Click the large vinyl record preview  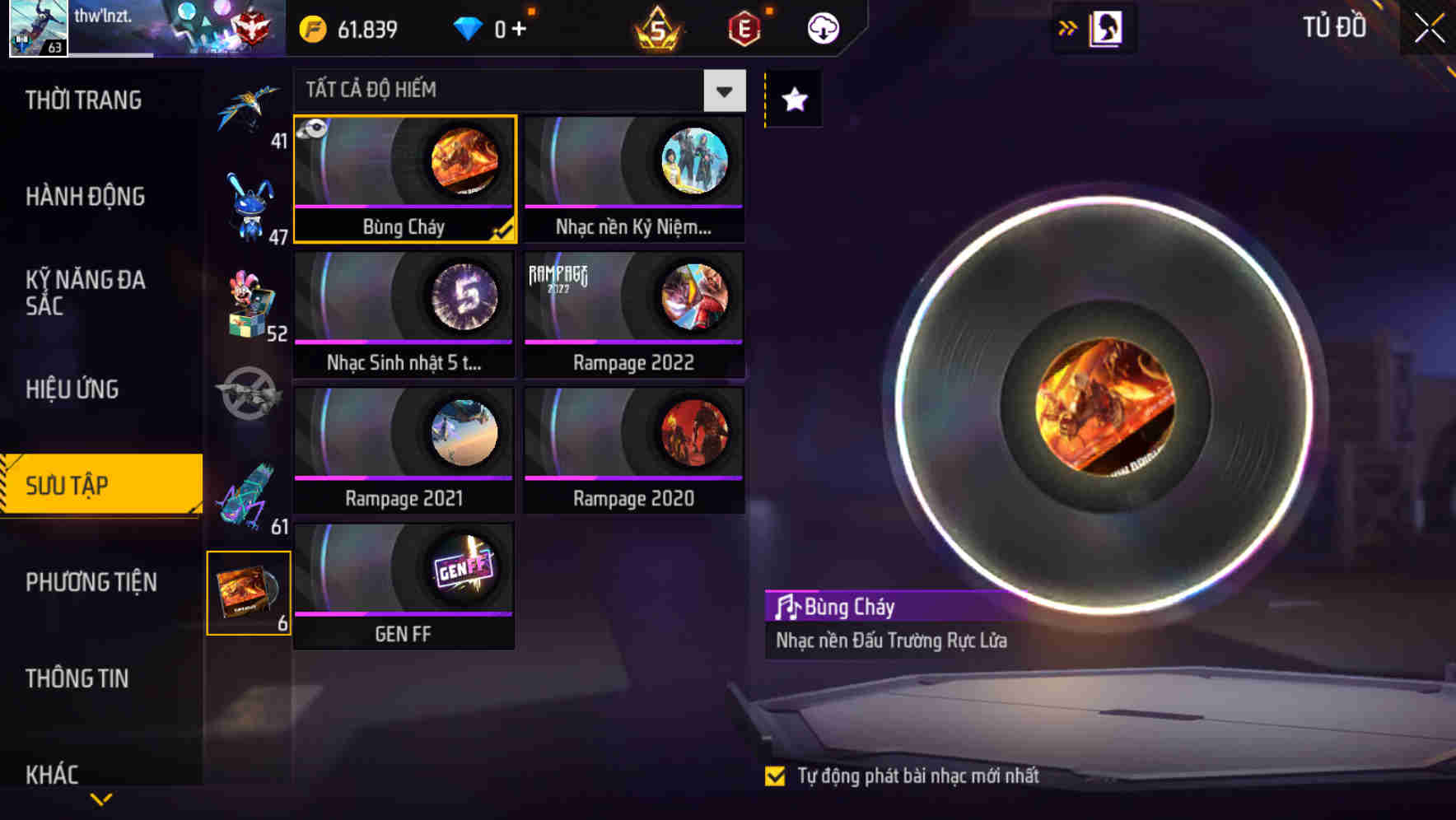pyautogui.click(x=1104, y=406)
